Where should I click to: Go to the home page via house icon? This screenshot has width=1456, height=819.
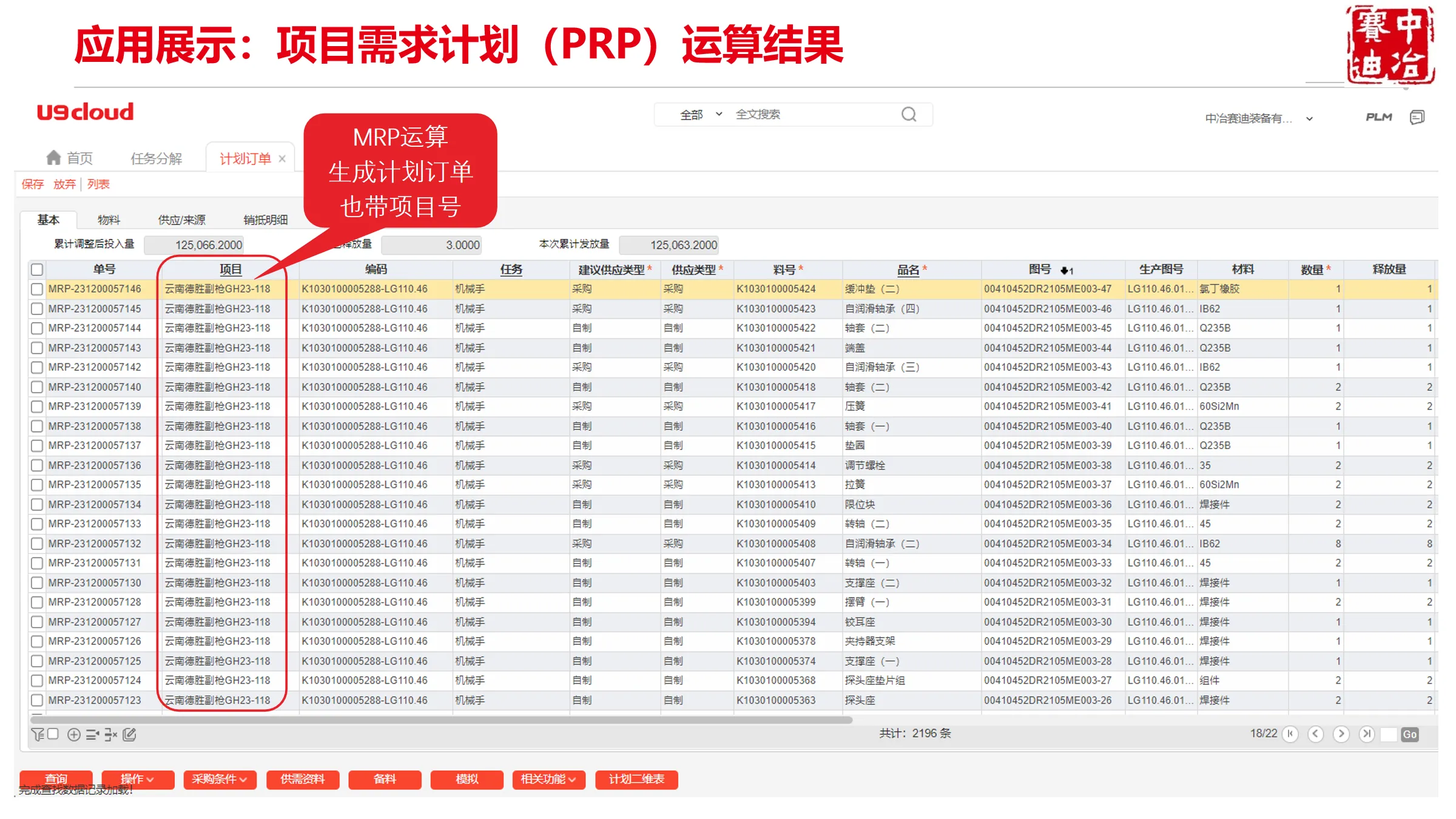[53, 158]
